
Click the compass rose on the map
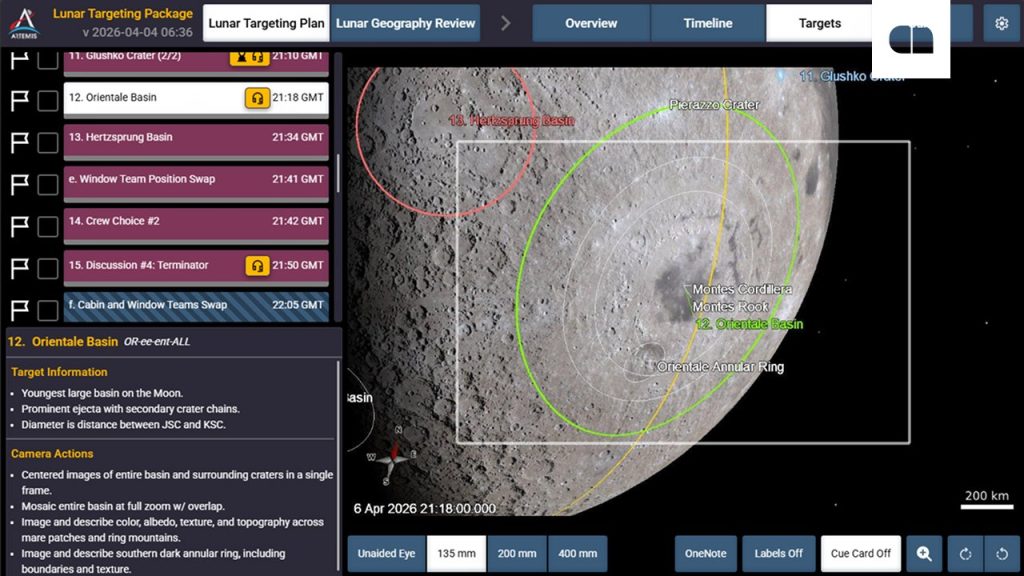[x=392, y=456]
